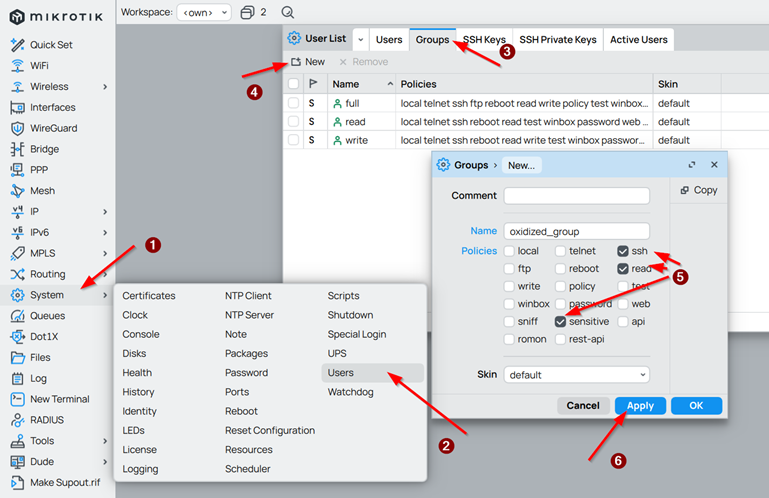Click the search magnifier icon in the top bar

288,12
